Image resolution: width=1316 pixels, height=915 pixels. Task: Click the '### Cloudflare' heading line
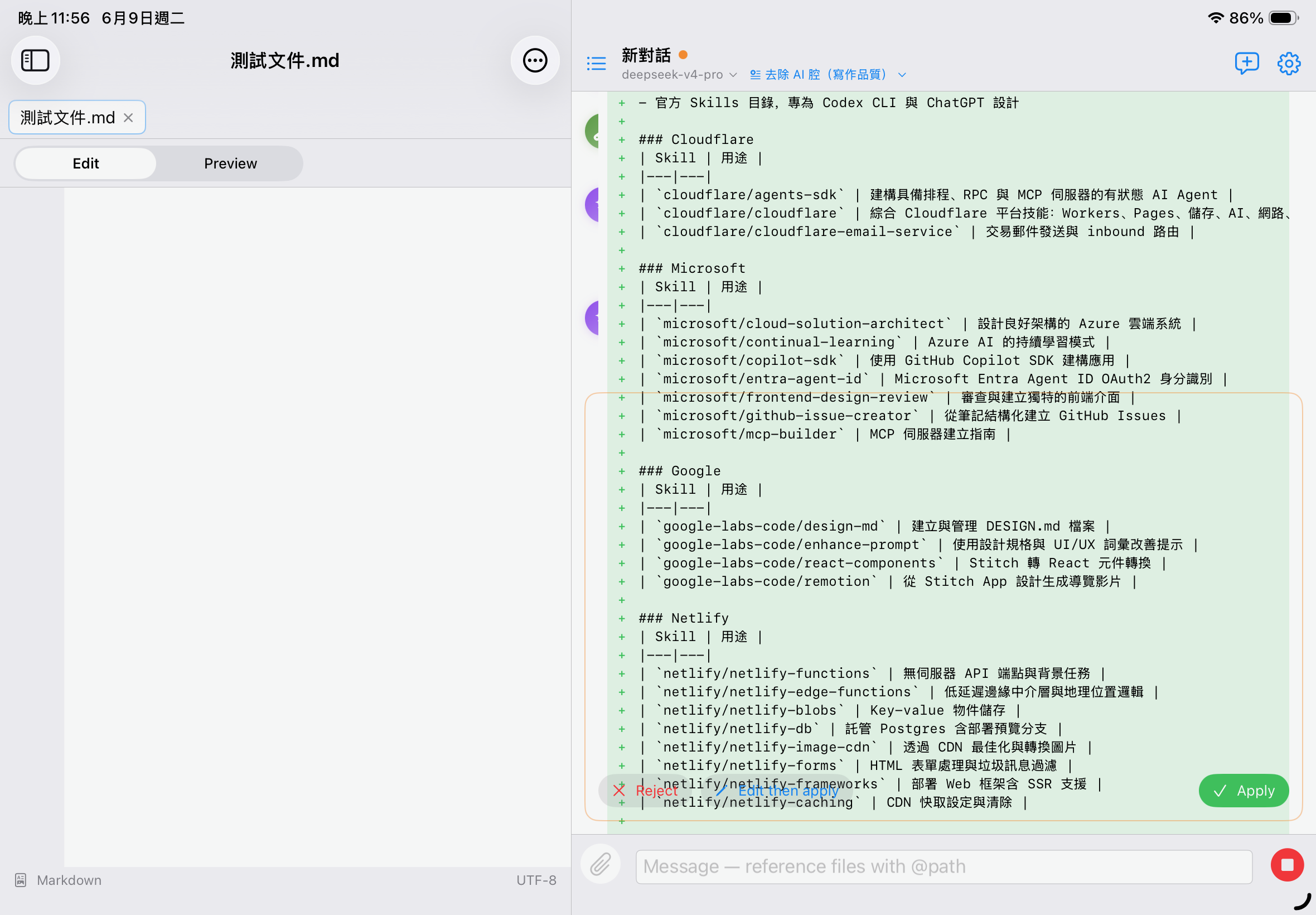coord(696,139)
